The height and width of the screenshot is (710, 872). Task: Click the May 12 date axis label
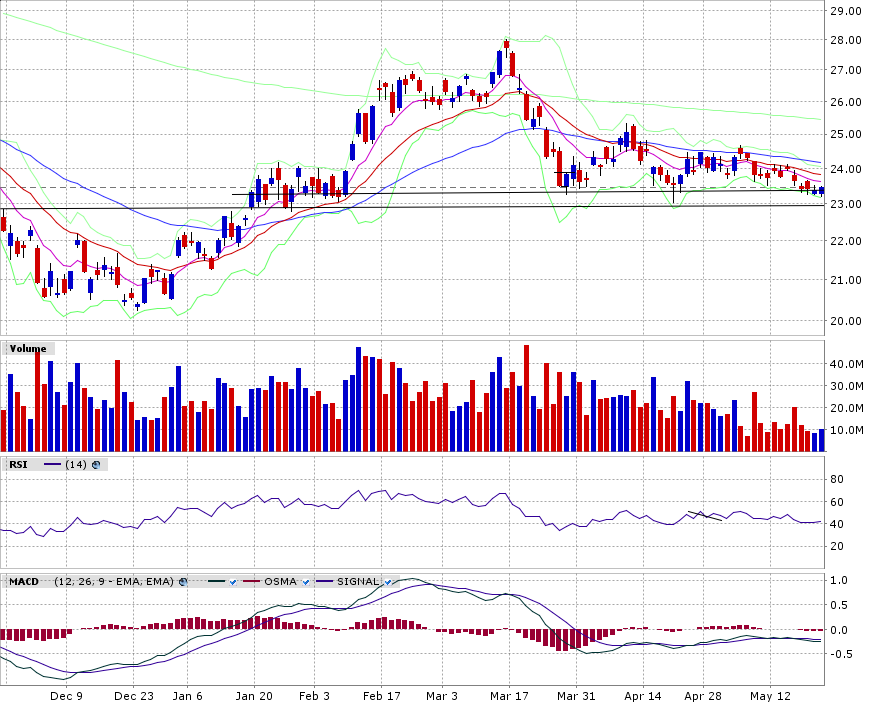click(x=770, y=696)
